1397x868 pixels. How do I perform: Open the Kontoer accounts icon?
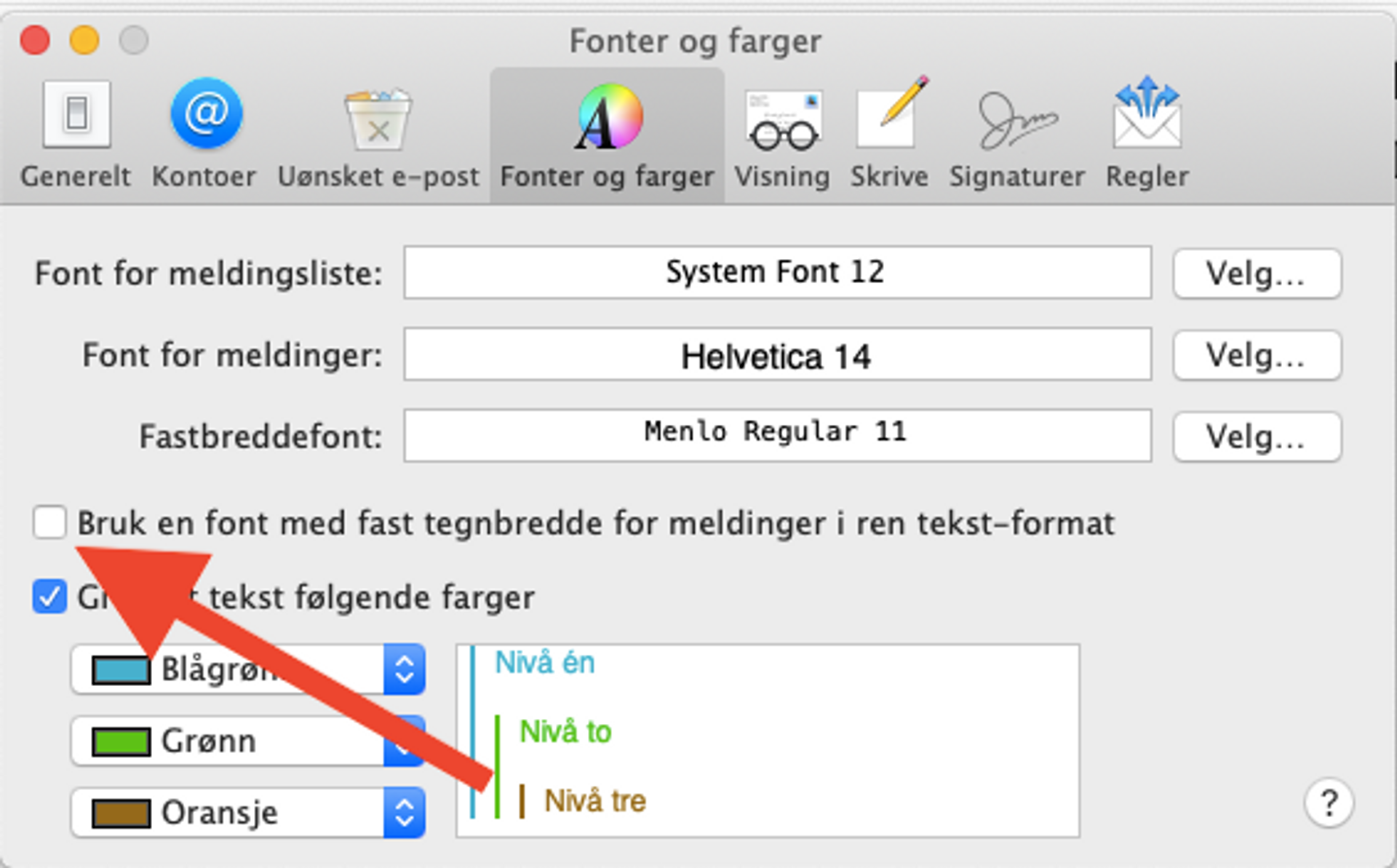click(206, 114)
